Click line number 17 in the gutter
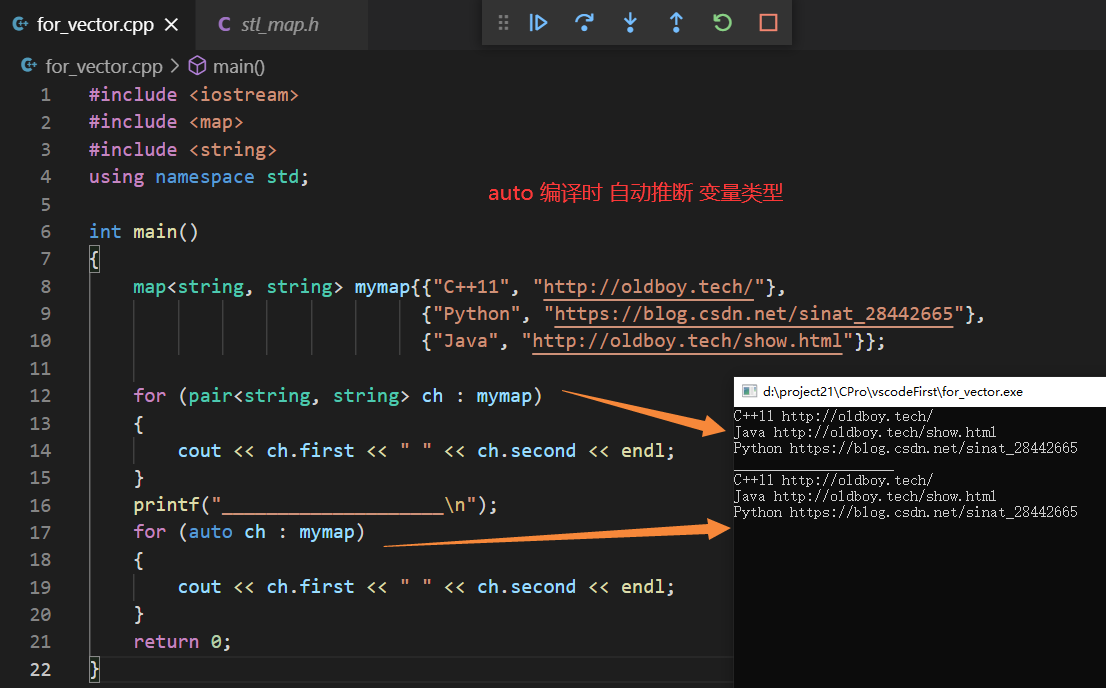The width and height of the screenshot is (1106, 688). pyautogui.click(x=40, y=532)
